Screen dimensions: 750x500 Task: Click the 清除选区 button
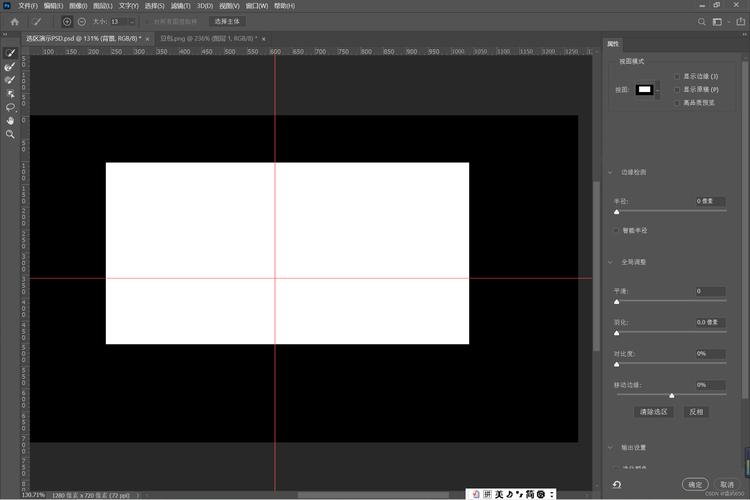(x=653, y=412)
